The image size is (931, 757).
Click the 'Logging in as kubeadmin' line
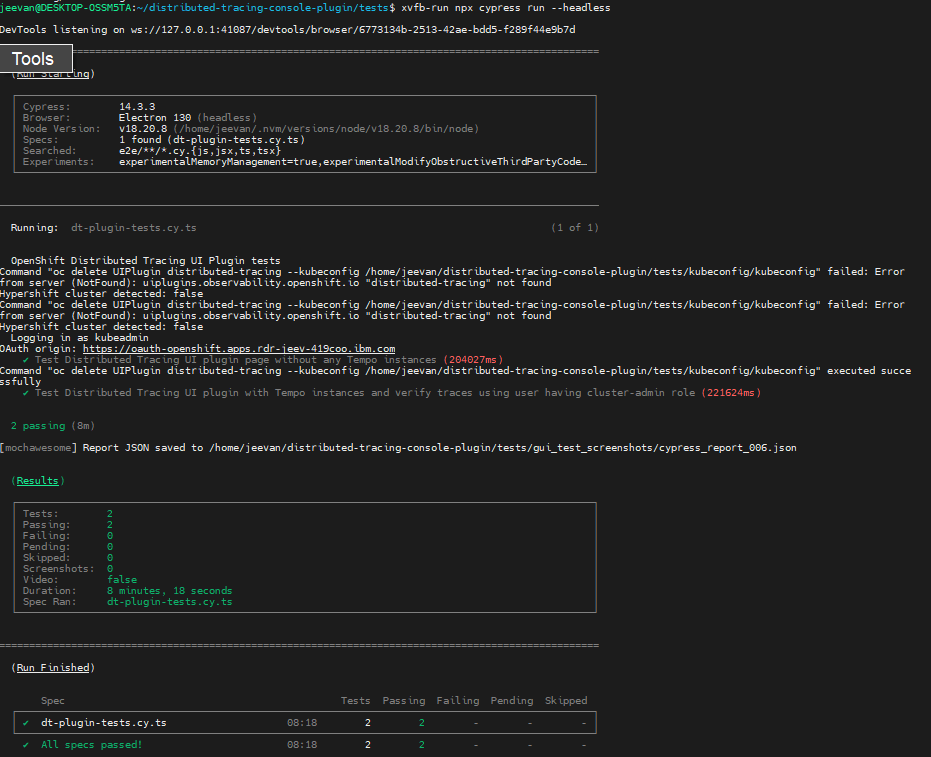(80, 337)
